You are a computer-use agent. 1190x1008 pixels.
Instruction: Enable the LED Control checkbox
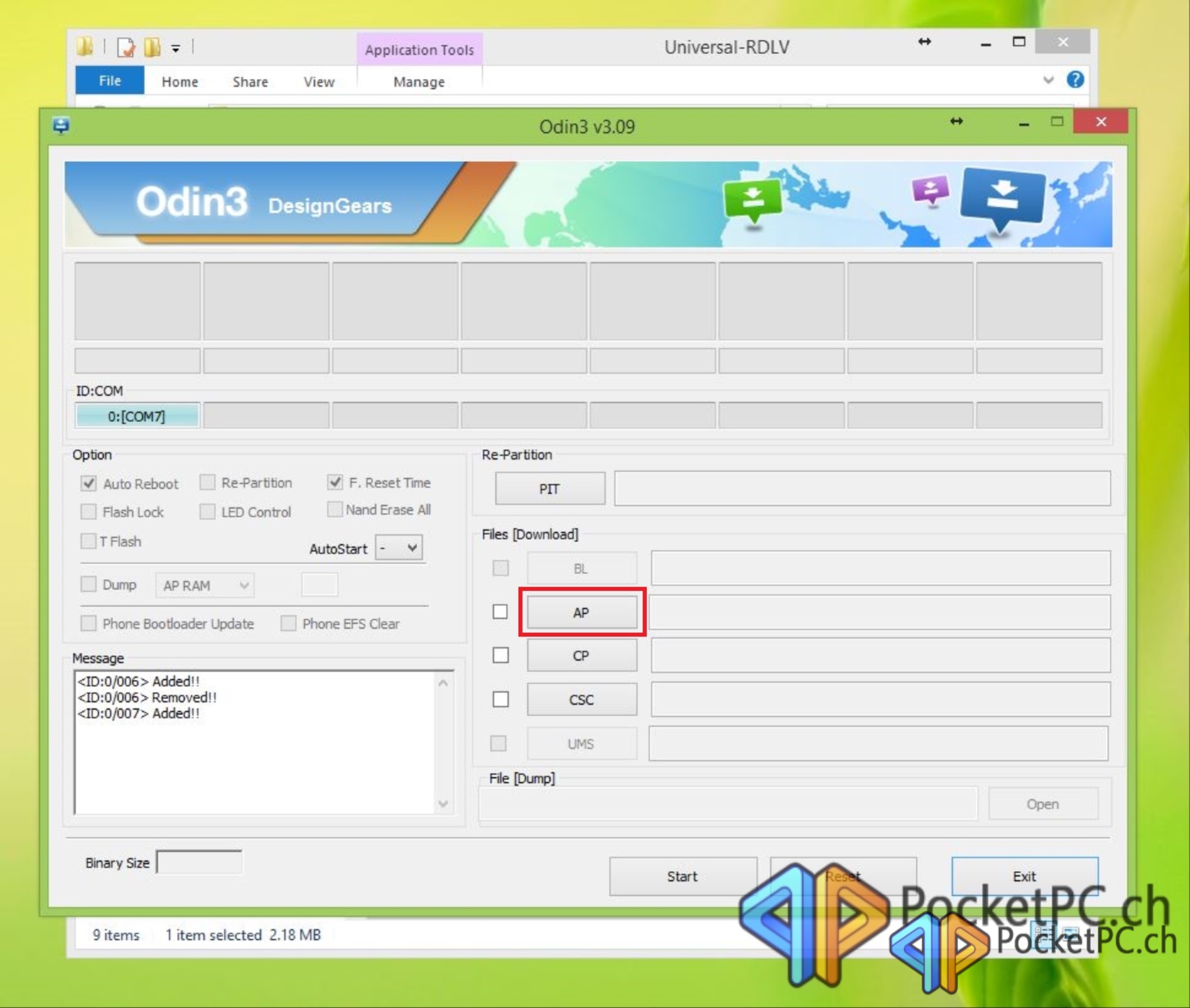[207, 511]
